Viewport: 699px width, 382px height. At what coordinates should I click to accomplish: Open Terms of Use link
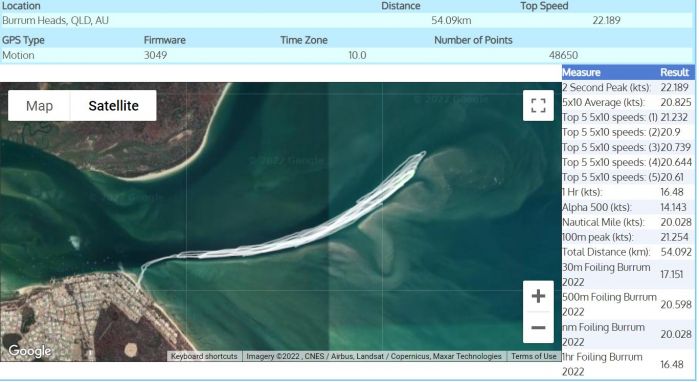(534, 356)
